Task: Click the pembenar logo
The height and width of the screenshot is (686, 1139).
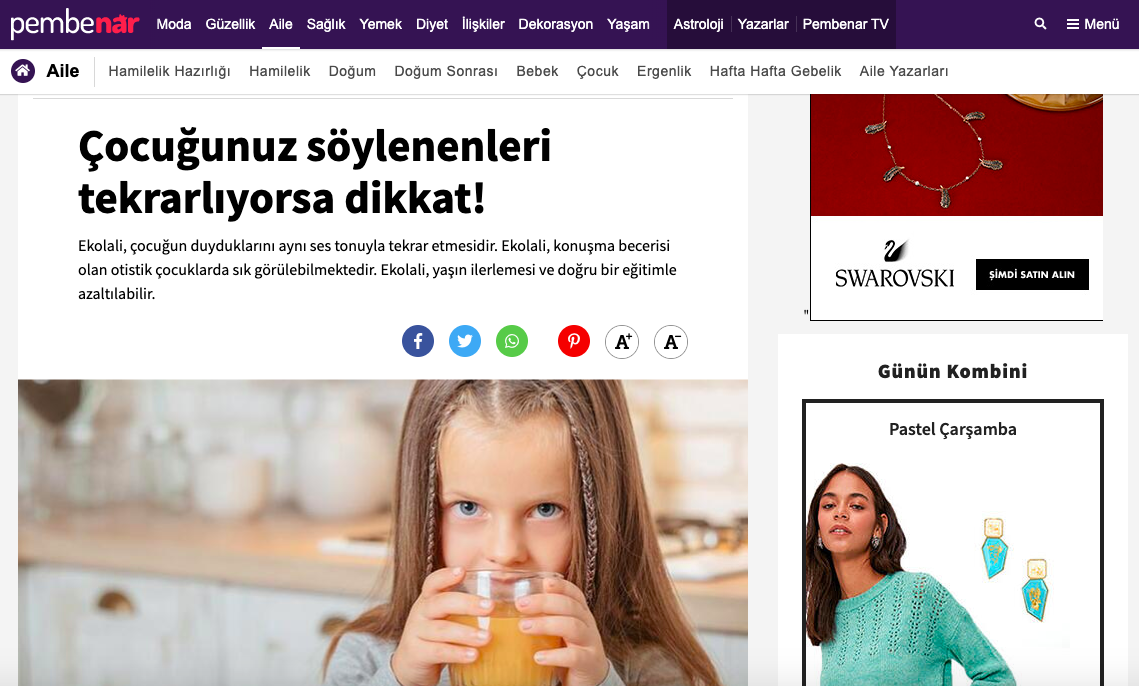Action: [x=74, y=24]
